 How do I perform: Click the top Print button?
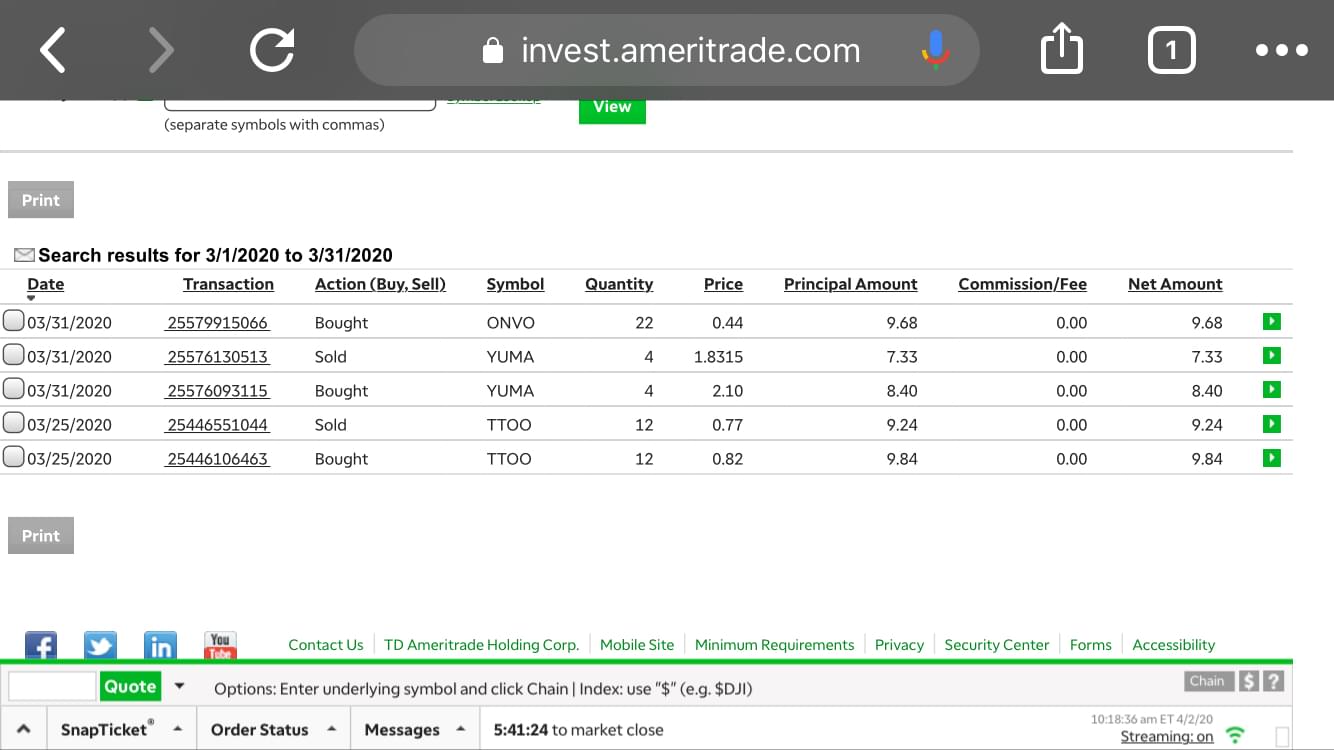coord(41,200)
